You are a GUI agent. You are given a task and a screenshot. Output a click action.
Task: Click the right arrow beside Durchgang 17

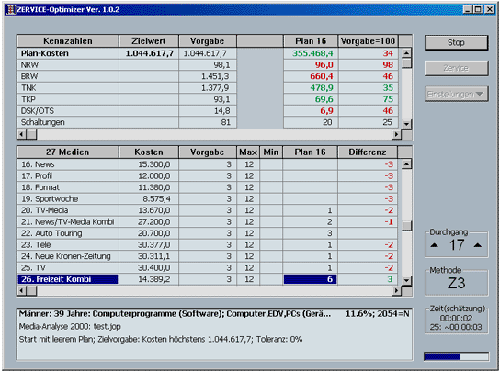pyautogui.click(x=478, y=245)
